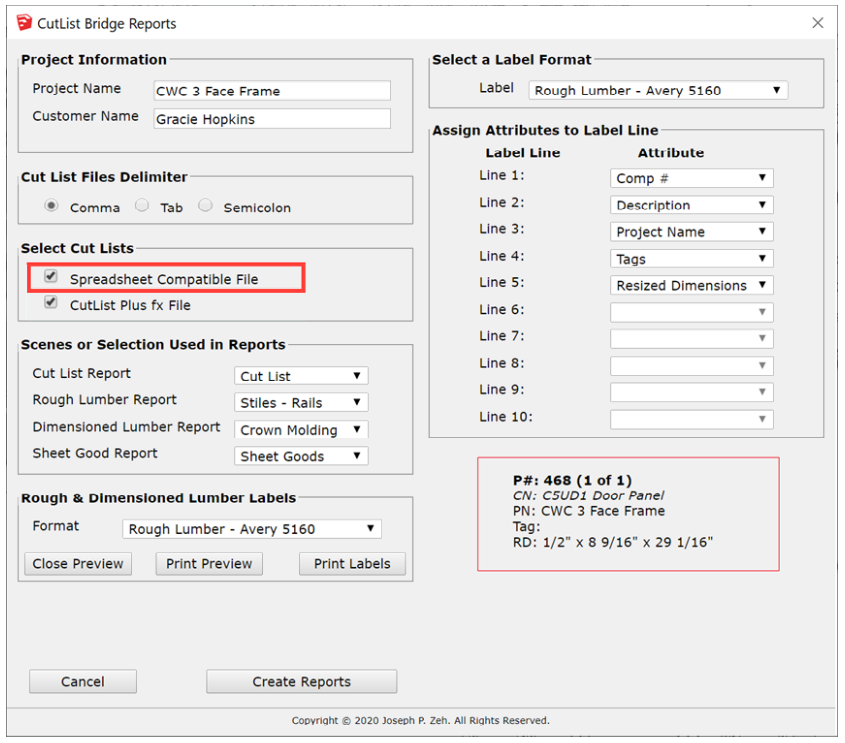
Task: Open the Dimensioned Lumber Report Crown Molding dropdown
Action: [301, 429]
